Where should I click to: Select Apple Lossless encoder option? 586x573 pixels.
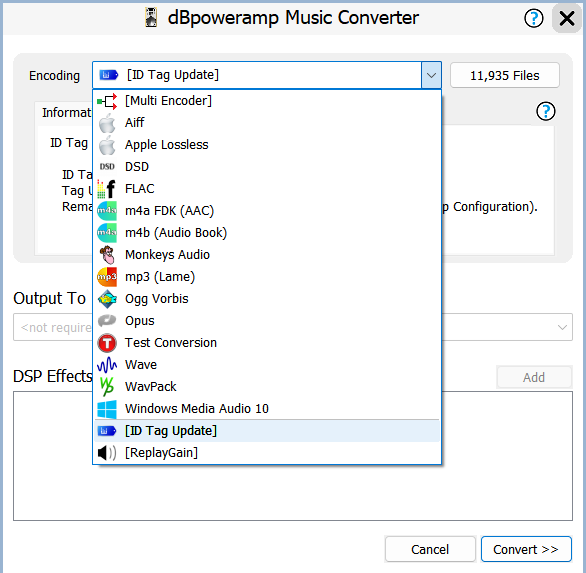point(267,145)
